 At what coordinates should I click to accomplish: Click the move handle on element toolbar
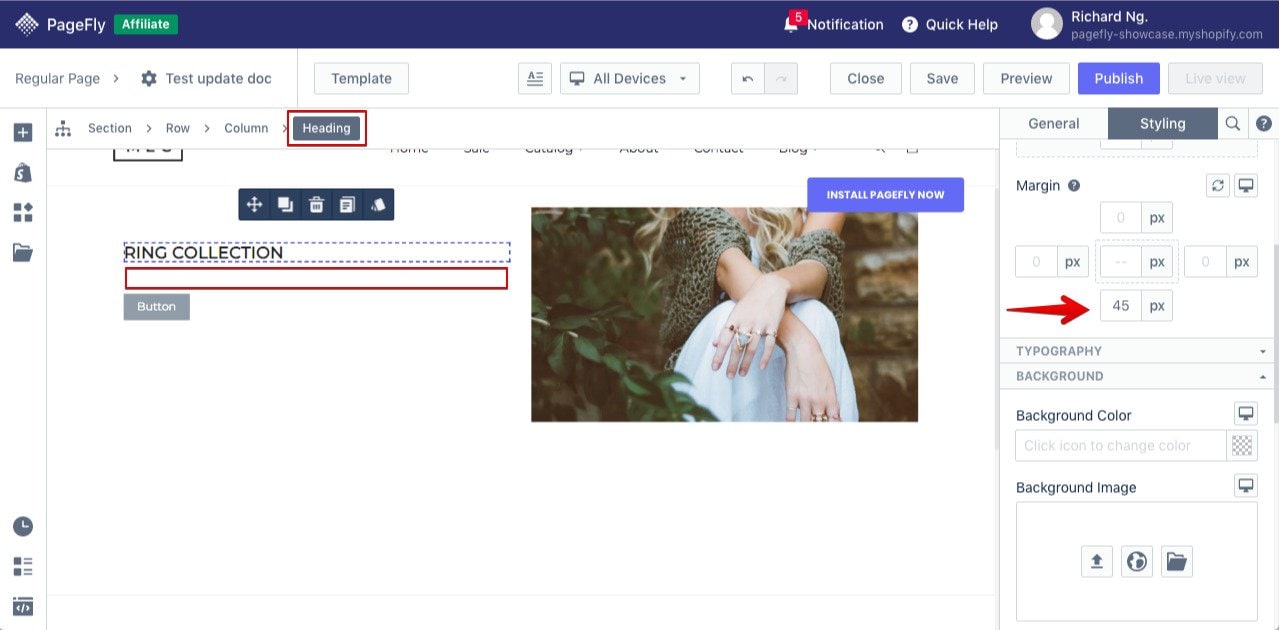(x=254, y=205)
